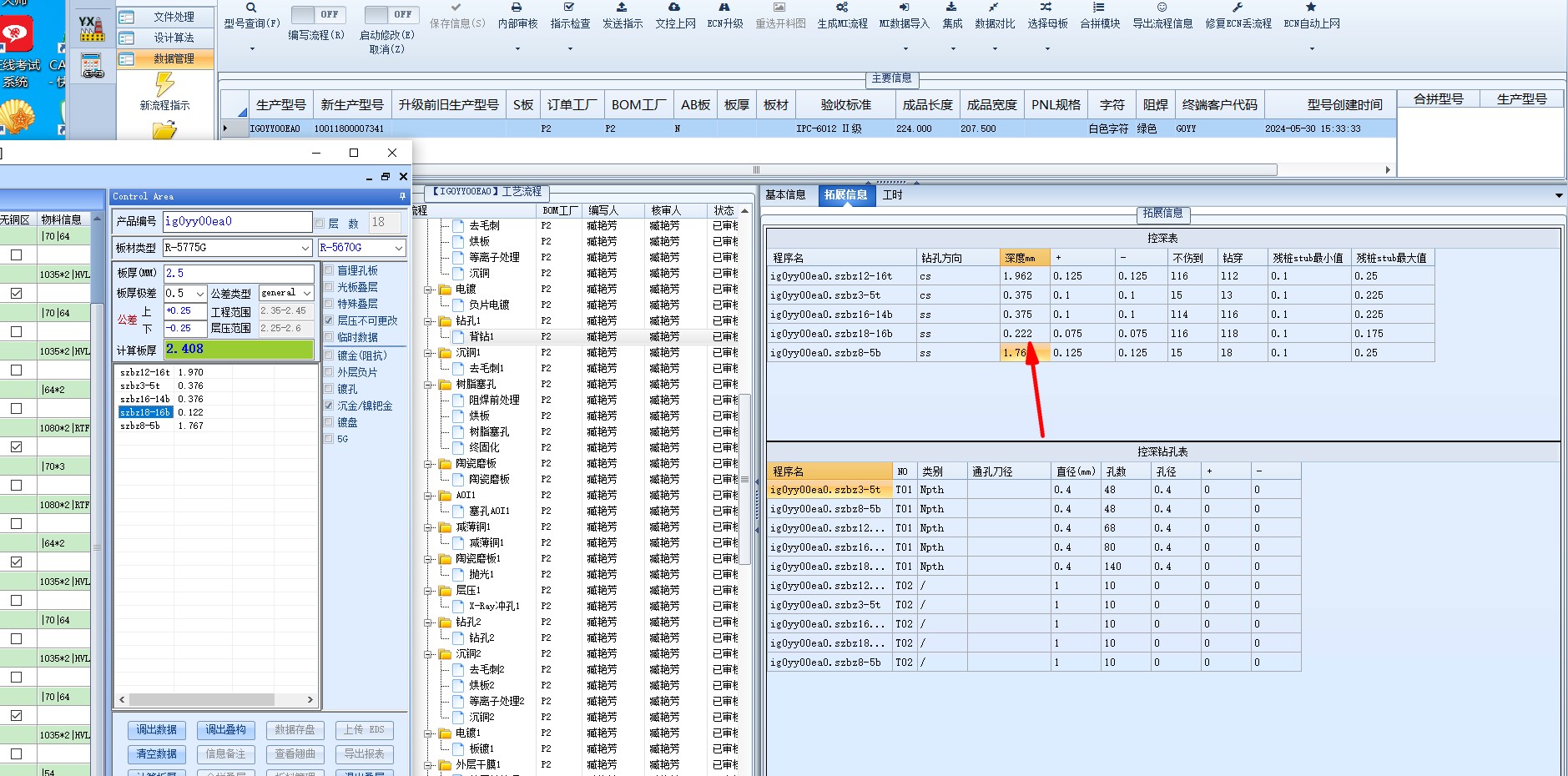Click the 集成 toolbar icon
Image resolution: width=1568 pixels, height=776 pixels.
(x=951, y=8)
